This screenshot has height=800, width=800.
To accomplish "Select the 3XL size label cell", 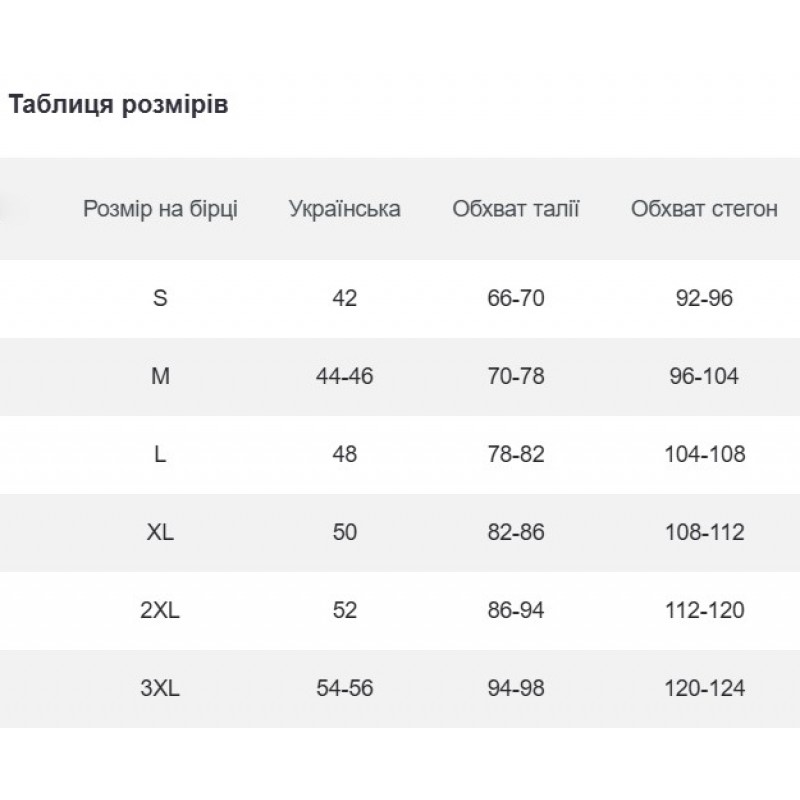I will [160, 688].
